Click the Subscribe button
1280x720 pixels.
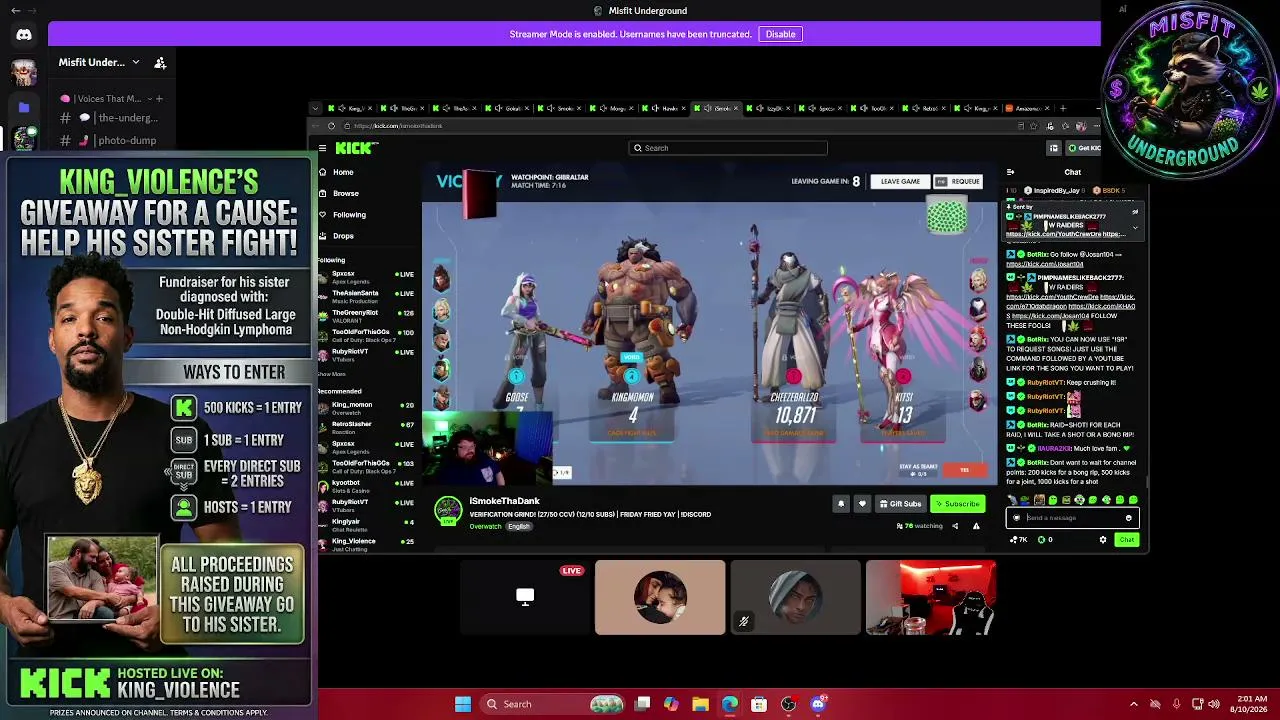(x=958, y=504)
